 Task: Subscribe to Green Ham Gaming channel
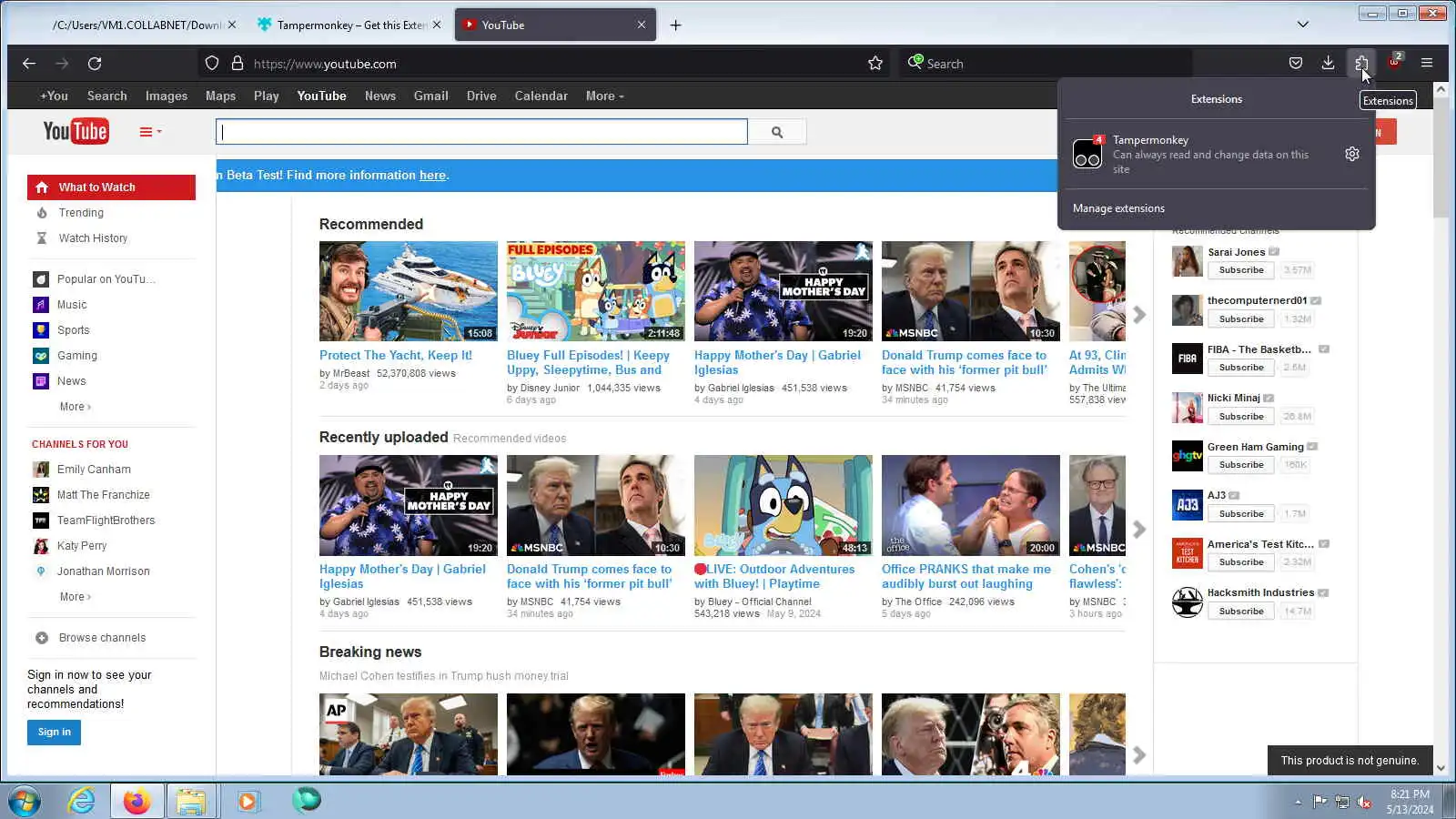tap(1241, 465)
